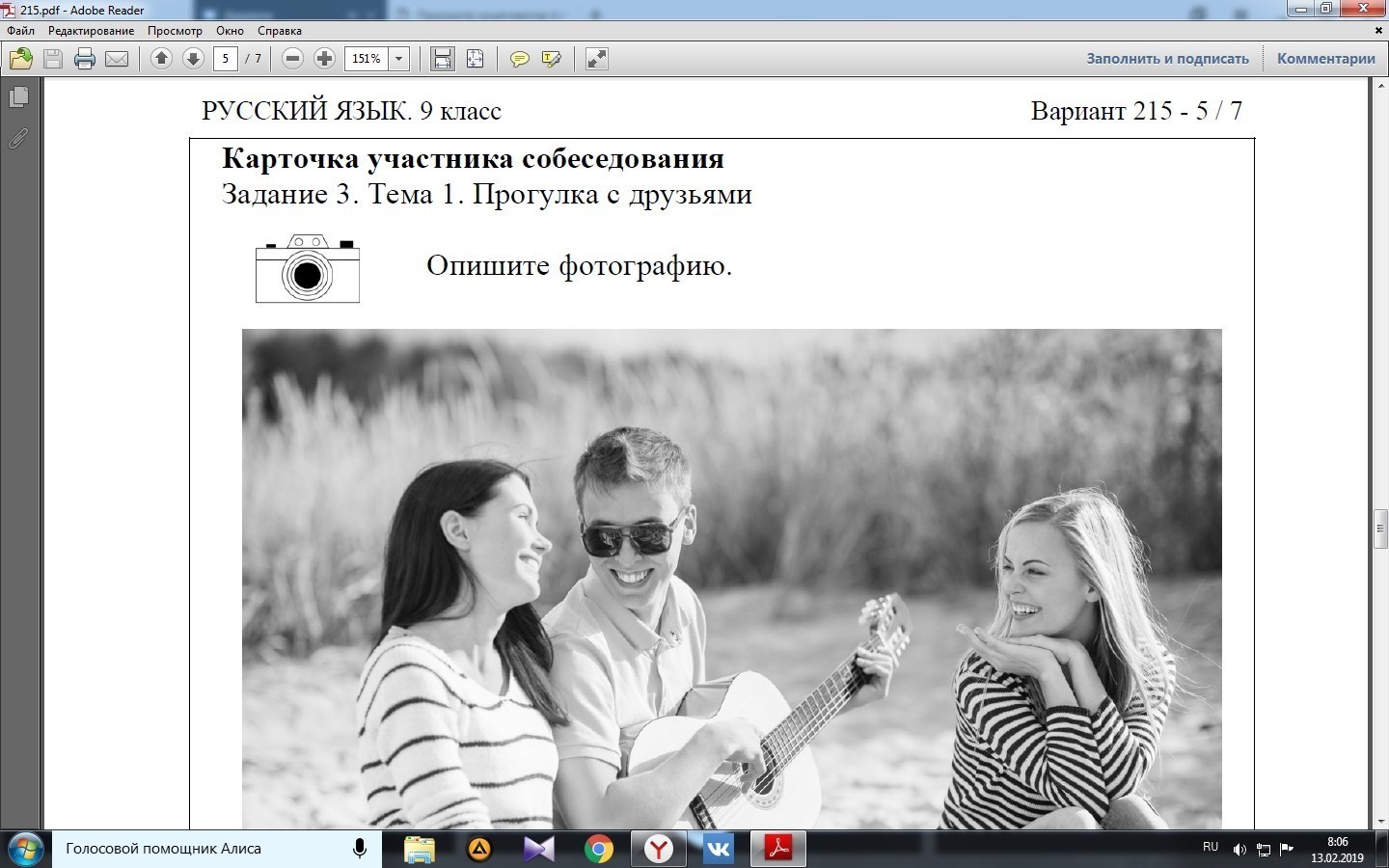This screenshot has width=1389, height=868.
Task: Go to previous page with up arrow
Action: [161, 59]
